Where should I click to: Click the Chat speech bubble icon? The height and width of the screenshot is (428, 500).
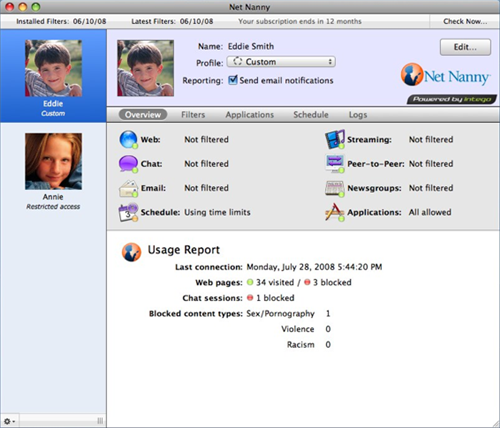pos(128,164)
